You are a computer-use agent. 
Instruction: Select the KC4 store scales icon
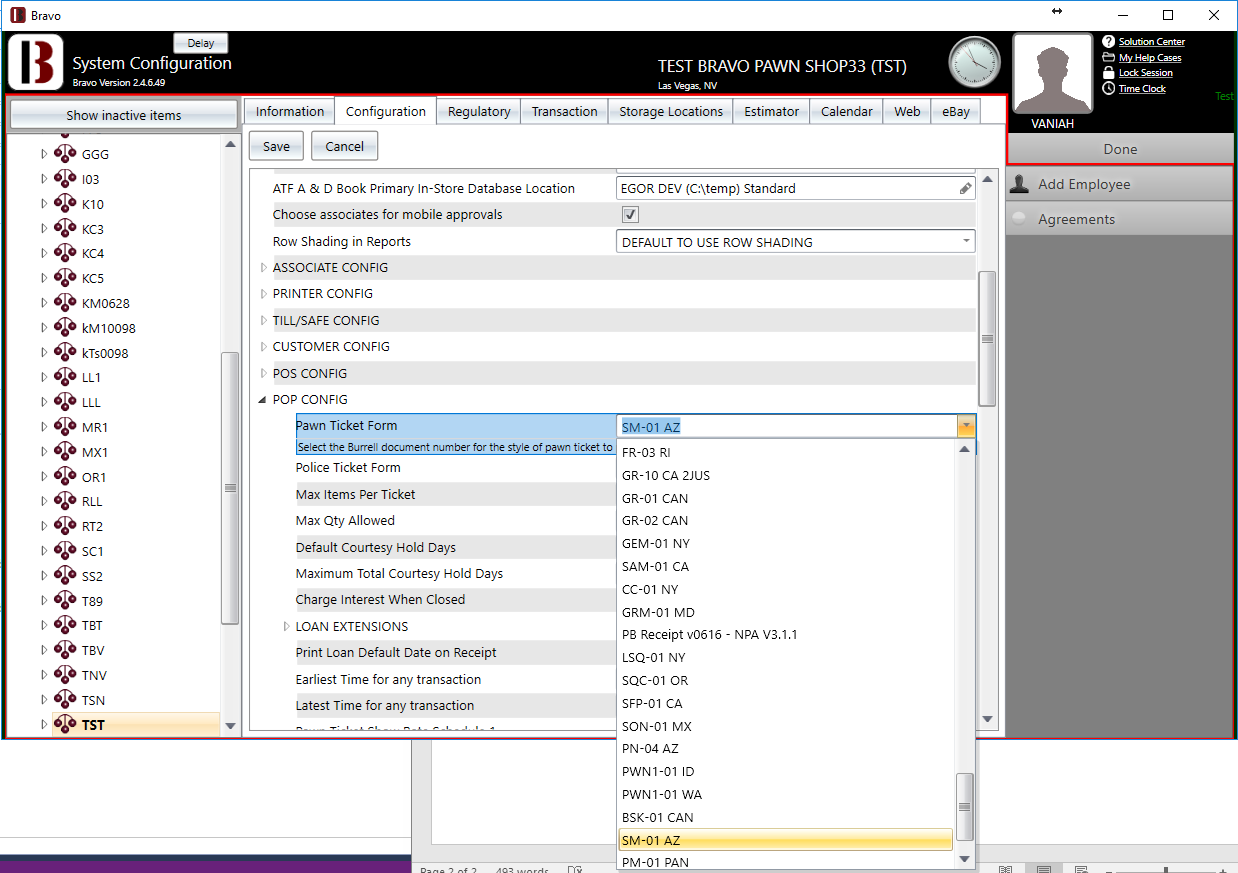click(x=66, y=254)
